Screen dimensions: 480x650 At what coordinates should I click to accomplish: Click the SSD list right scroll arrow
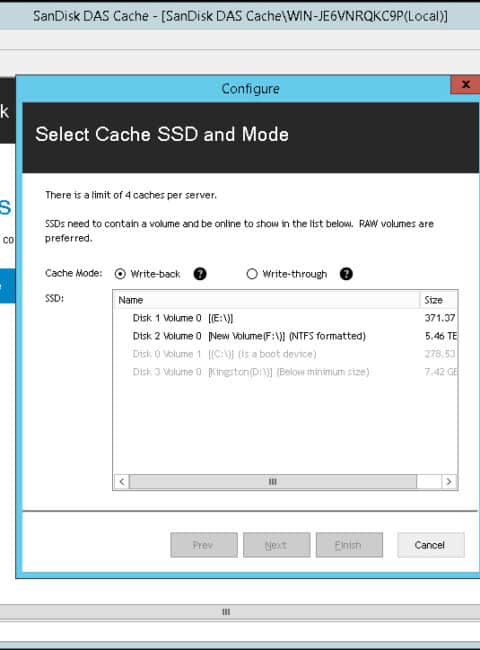click(449, 482)
